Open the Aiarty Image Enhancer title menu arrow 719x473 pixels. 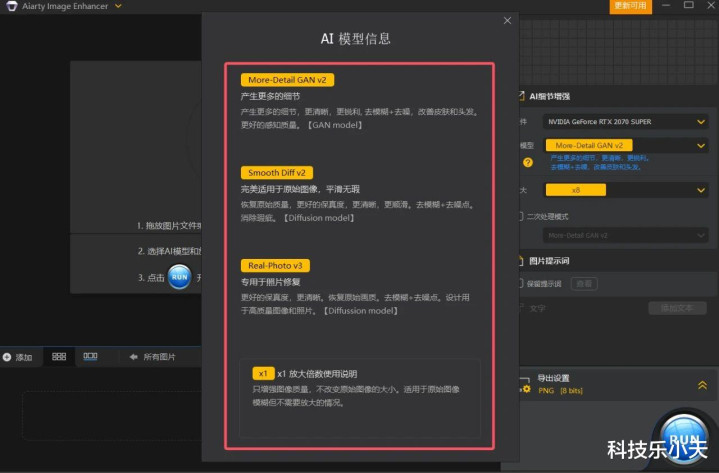coord(118,6)
